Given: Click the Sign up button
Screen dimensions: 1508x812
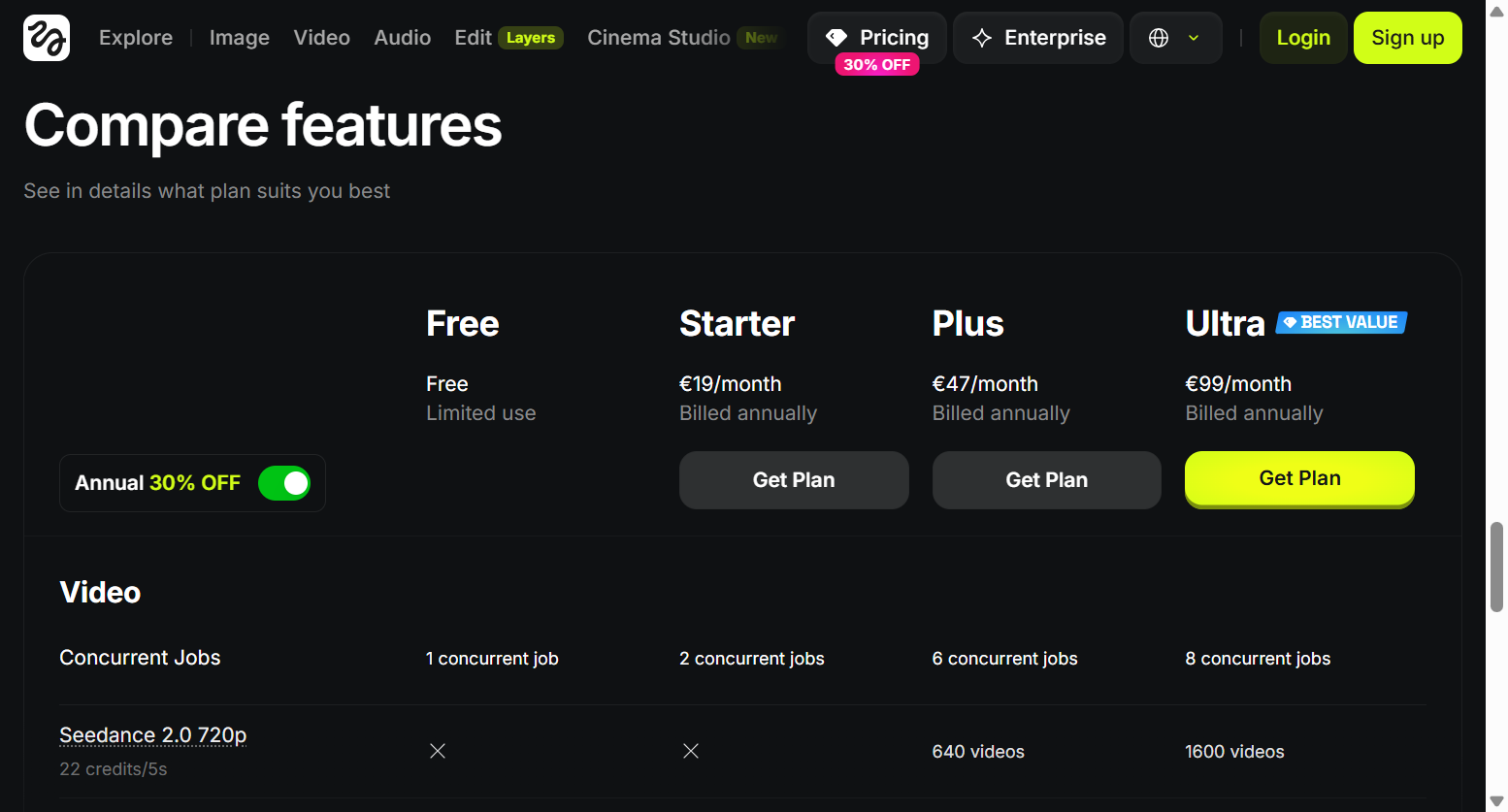Looking at the screenshot, I should 1408,38.
